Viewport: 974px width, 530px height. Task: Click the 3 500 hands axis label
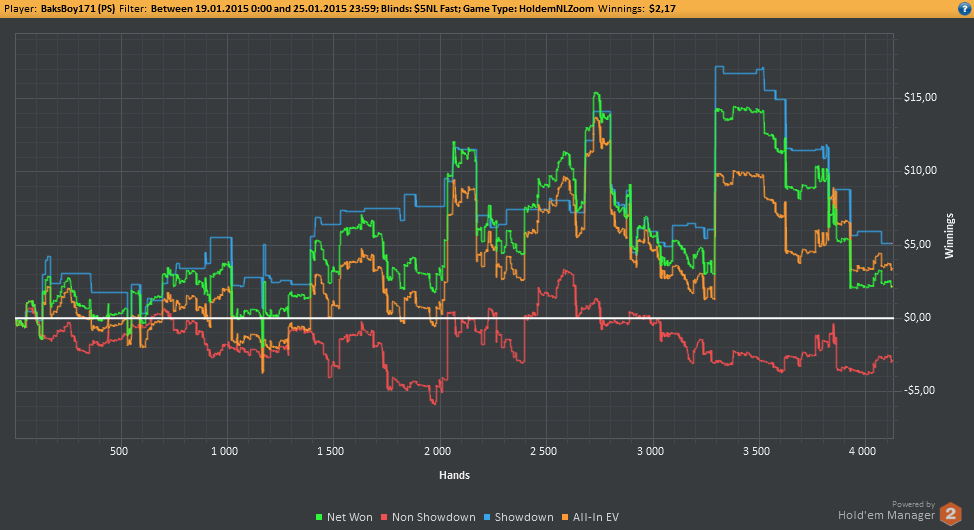756,451
